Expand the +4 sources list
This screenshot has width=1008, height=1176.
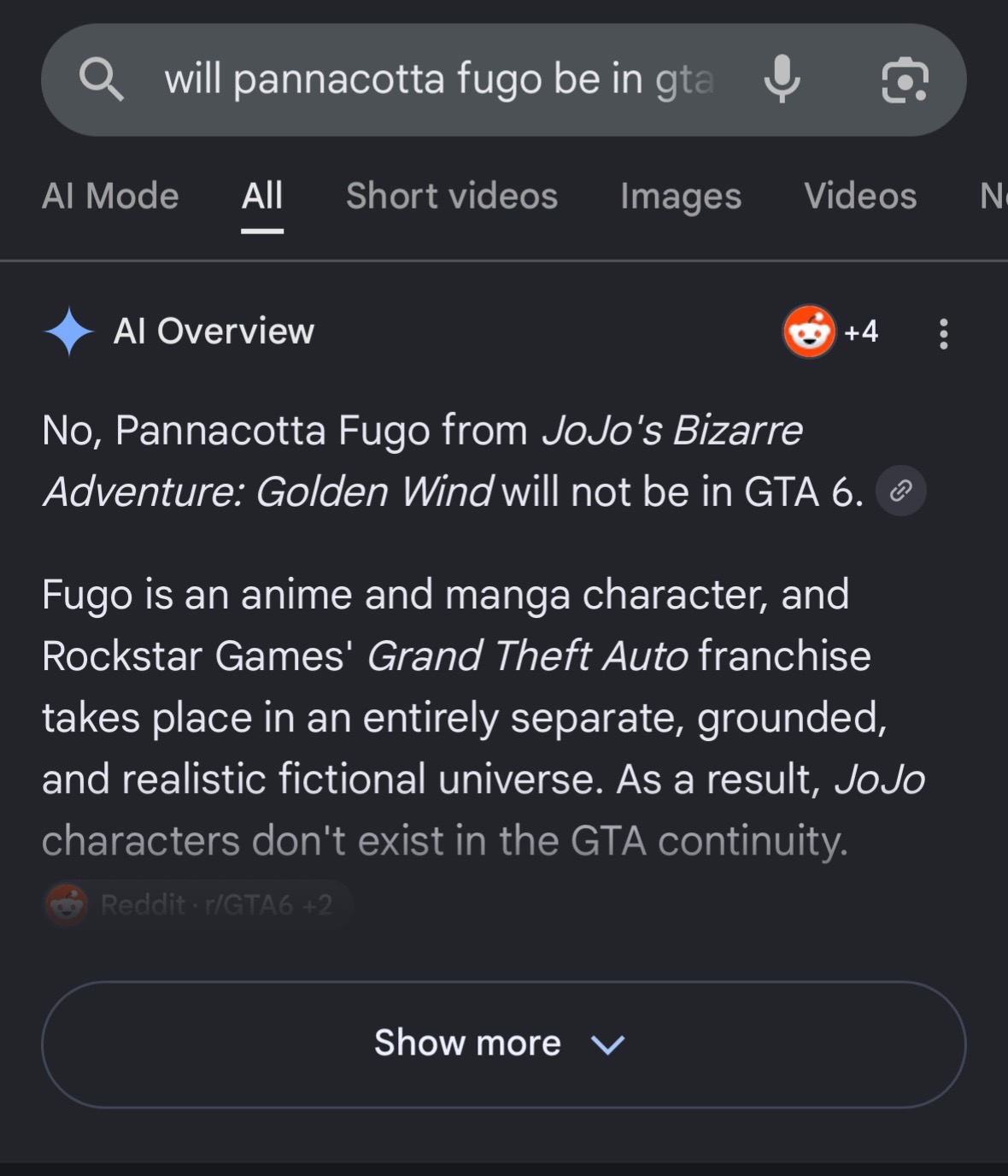click(x=861, y=332)
